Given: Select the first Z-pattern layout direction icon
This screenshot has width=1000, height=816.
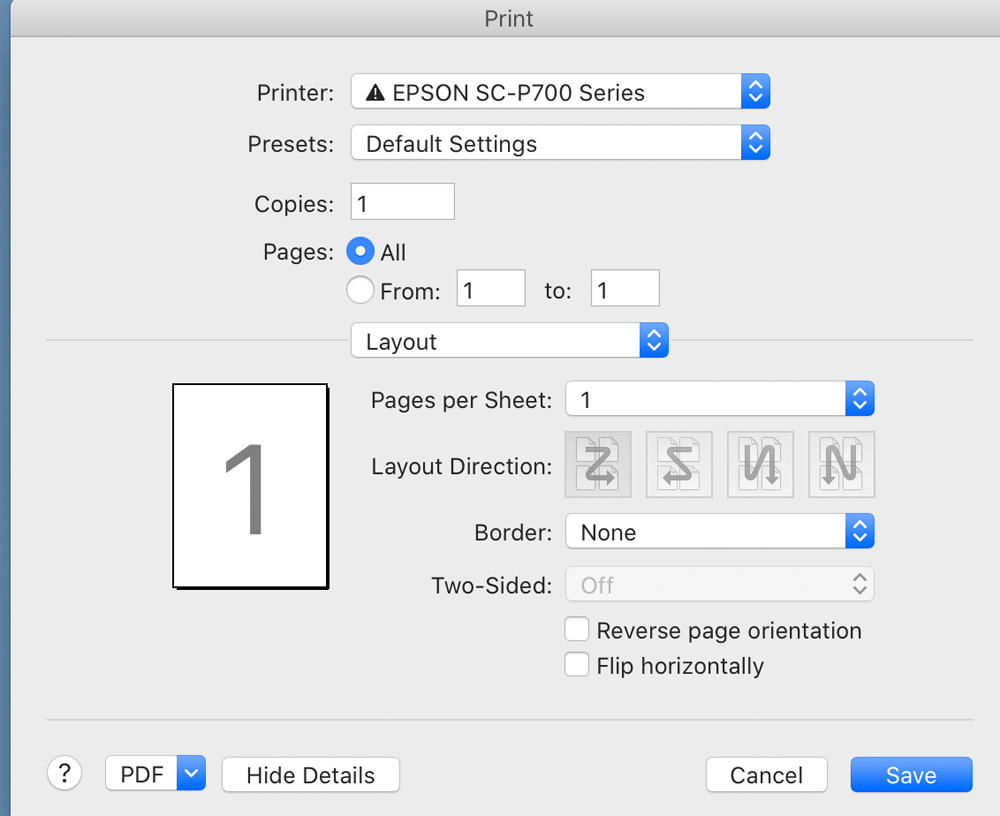Looking at the screenshot, I should (598, 465).
